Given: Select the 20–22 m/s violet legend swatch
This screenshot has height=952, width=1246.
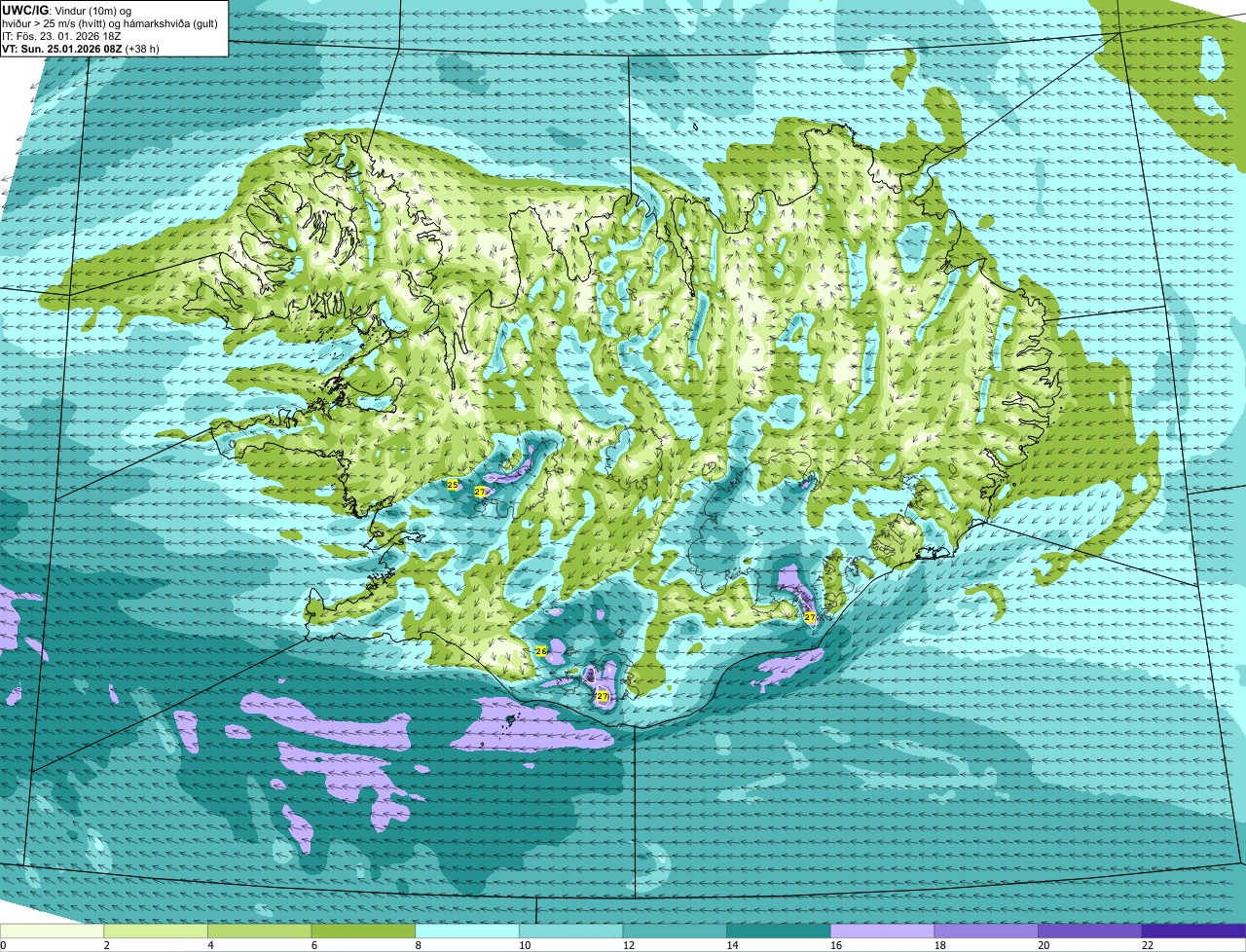Looking at the screenshot, I should coord(1090,932).
